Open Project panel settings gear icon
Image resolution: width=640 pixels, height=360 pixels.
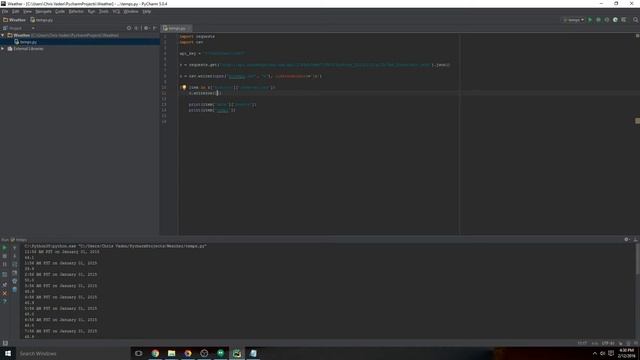coord(146,28)
